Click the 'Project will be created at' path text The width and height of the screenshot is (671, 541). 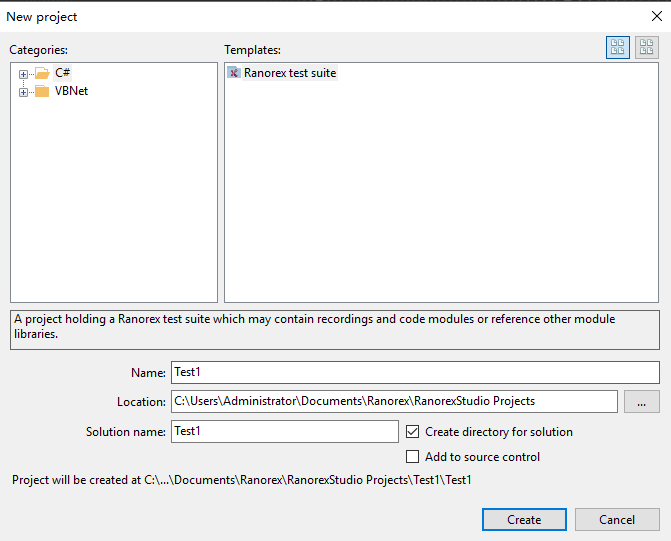point(241,480)
